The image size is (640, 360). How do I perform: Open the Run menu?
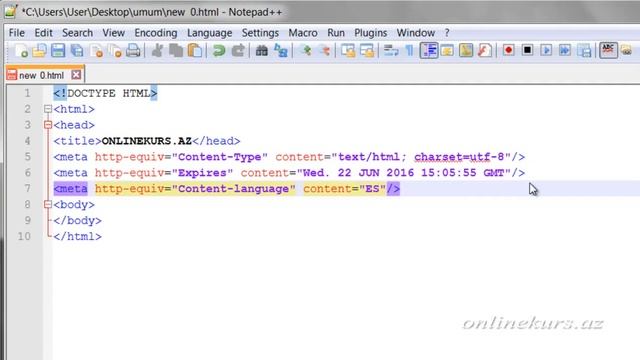coord(336,33)
